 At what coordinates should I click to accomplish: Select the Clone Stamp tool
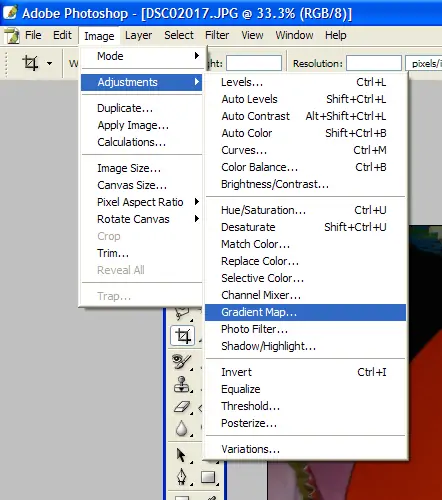pyautogui.click(x=181, y=384)
